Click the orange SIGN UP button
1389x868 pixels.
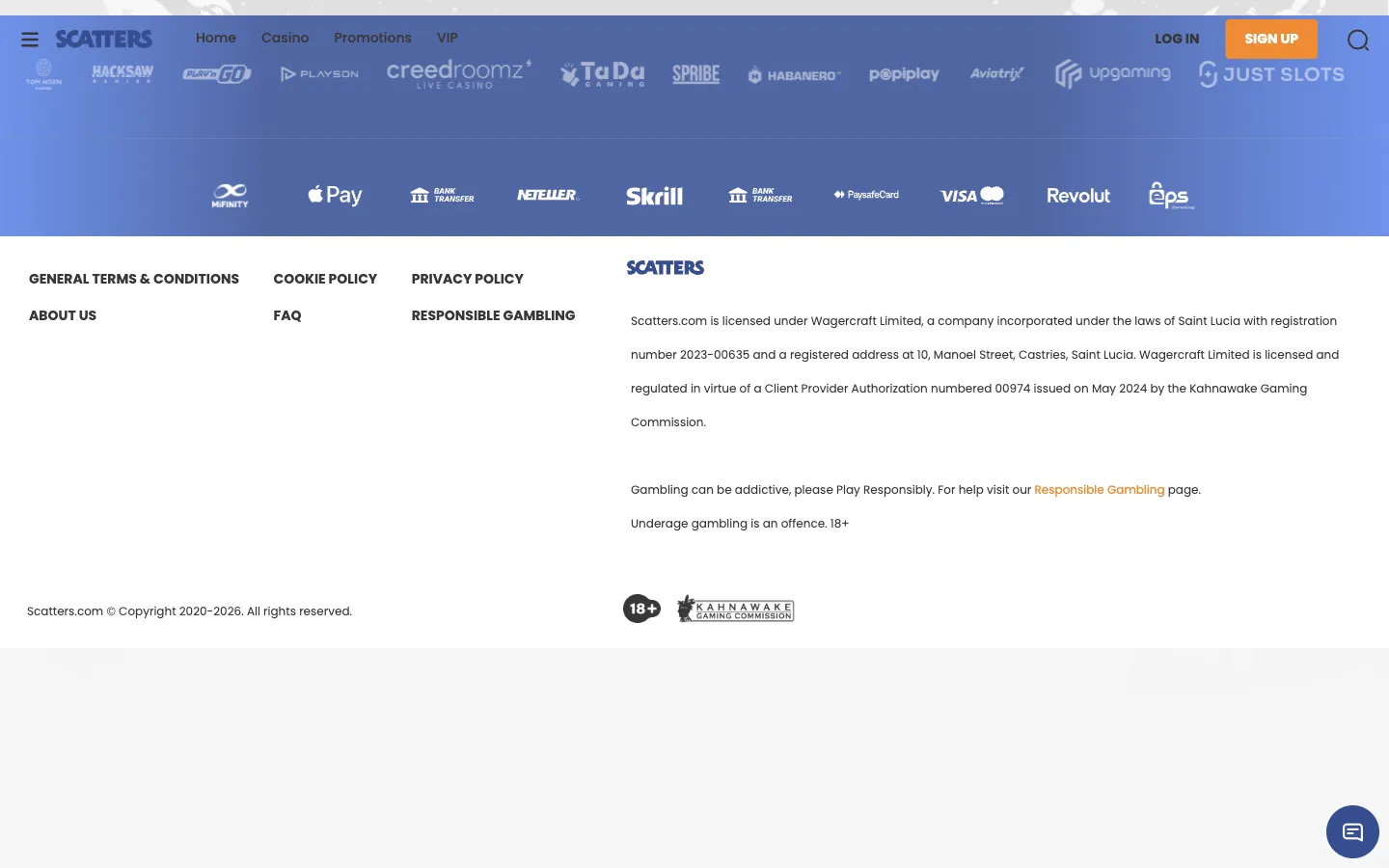point(1271,39)
